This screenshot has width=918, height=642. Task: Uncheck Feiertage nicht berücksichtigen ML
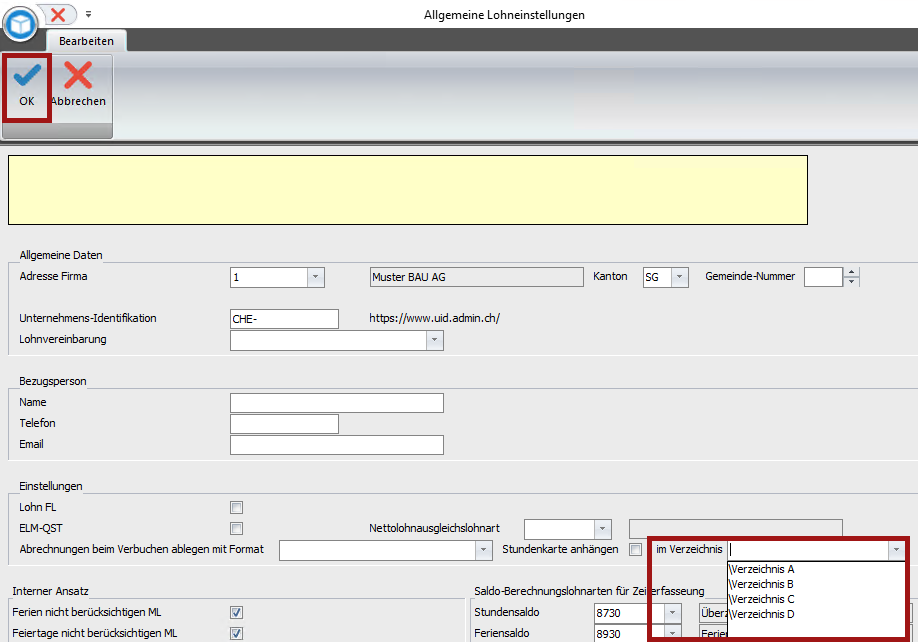(237, 633)
